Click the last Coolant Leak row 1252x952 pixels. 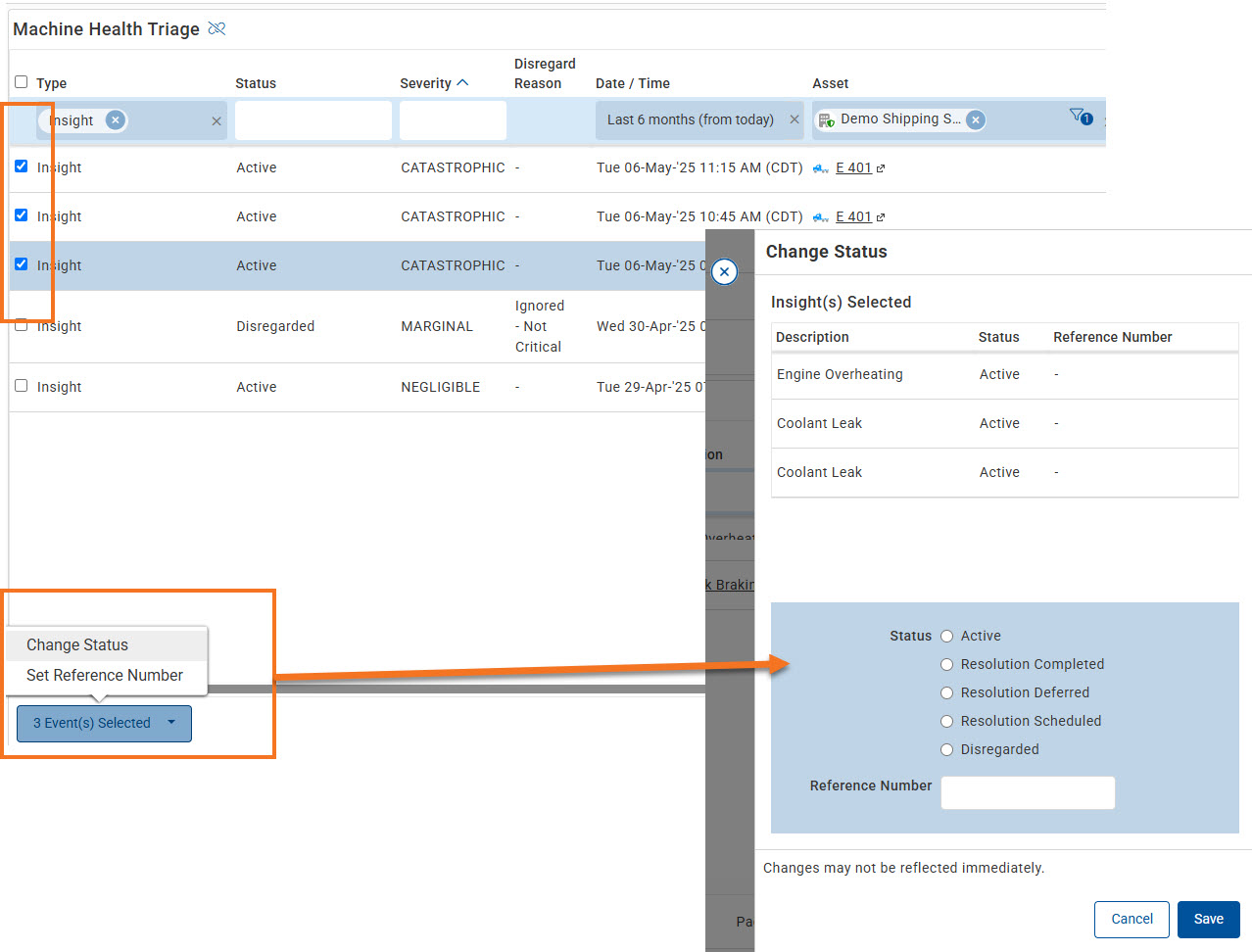(x=1005, y=472)
